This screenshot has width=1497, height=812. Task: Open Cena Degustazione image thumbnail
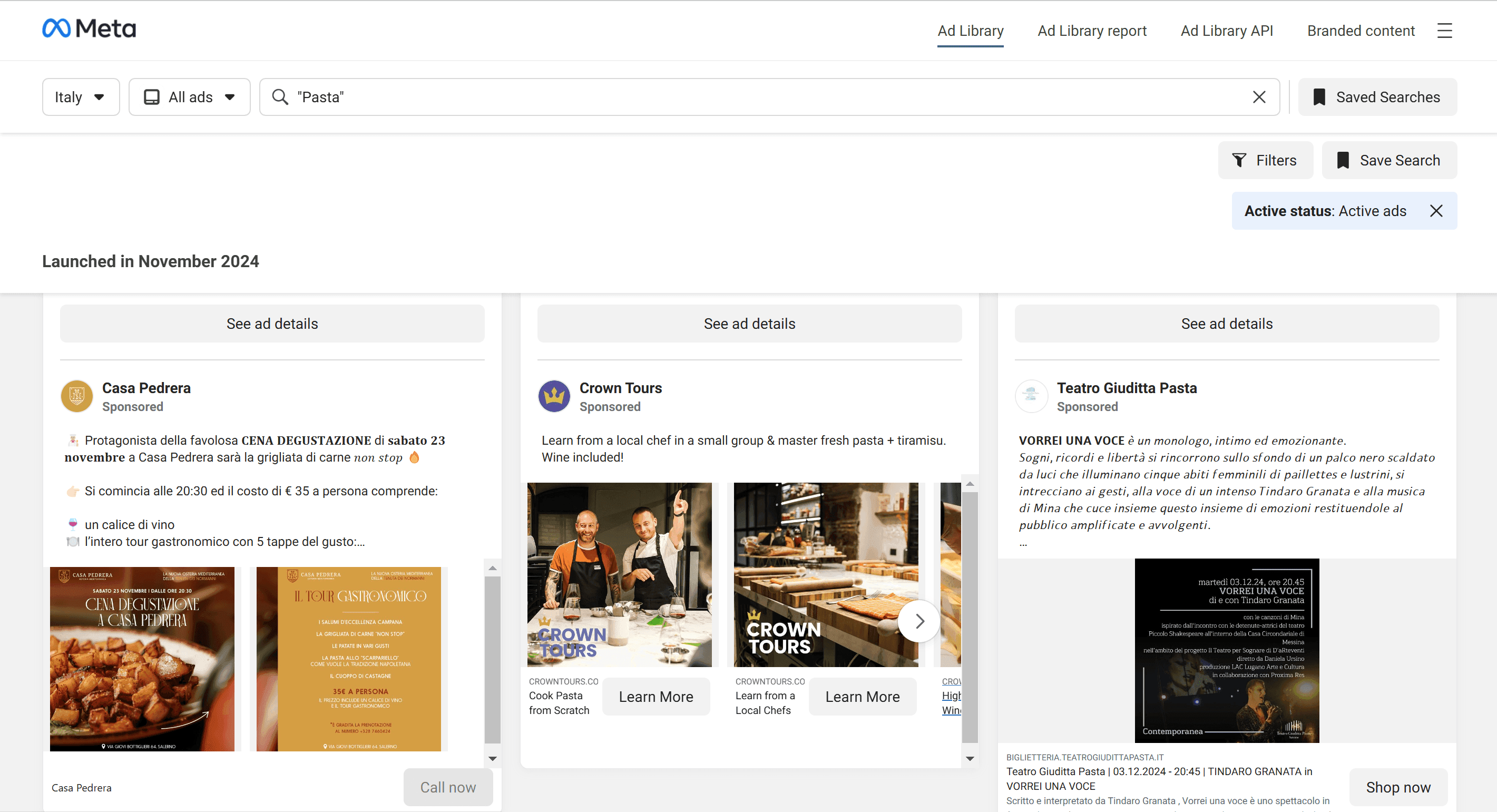(x=142, y=659)
